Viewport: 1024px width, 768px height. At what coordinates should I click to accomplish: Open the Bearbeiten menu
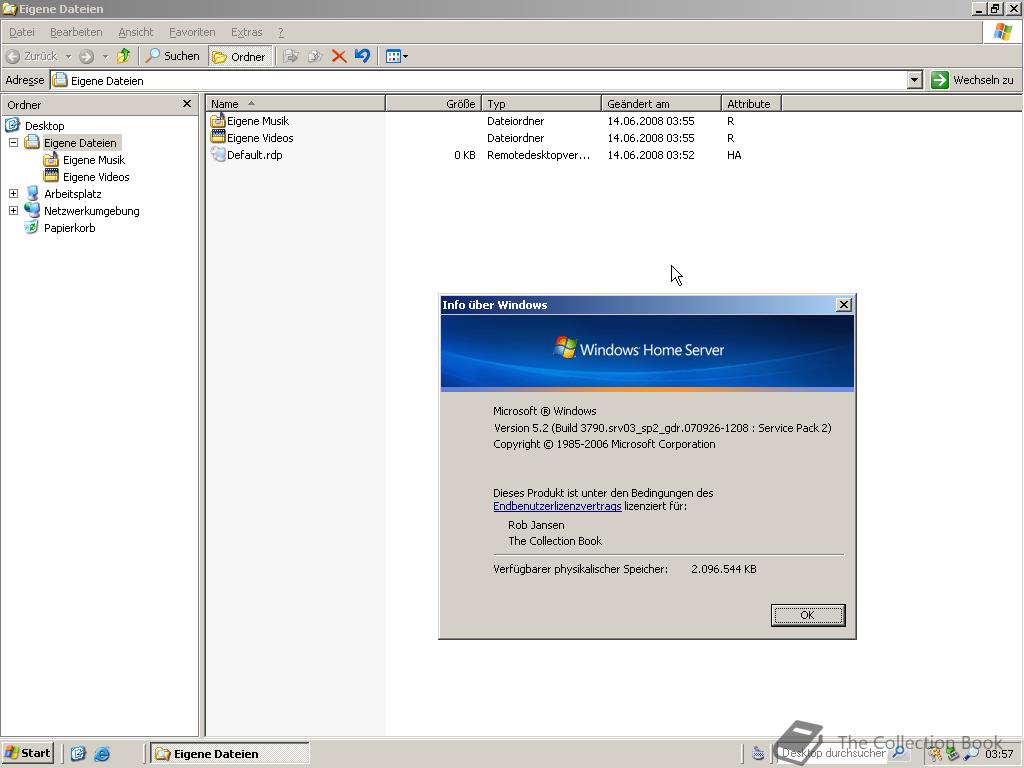pyautogui.click(x=76, y=32)
